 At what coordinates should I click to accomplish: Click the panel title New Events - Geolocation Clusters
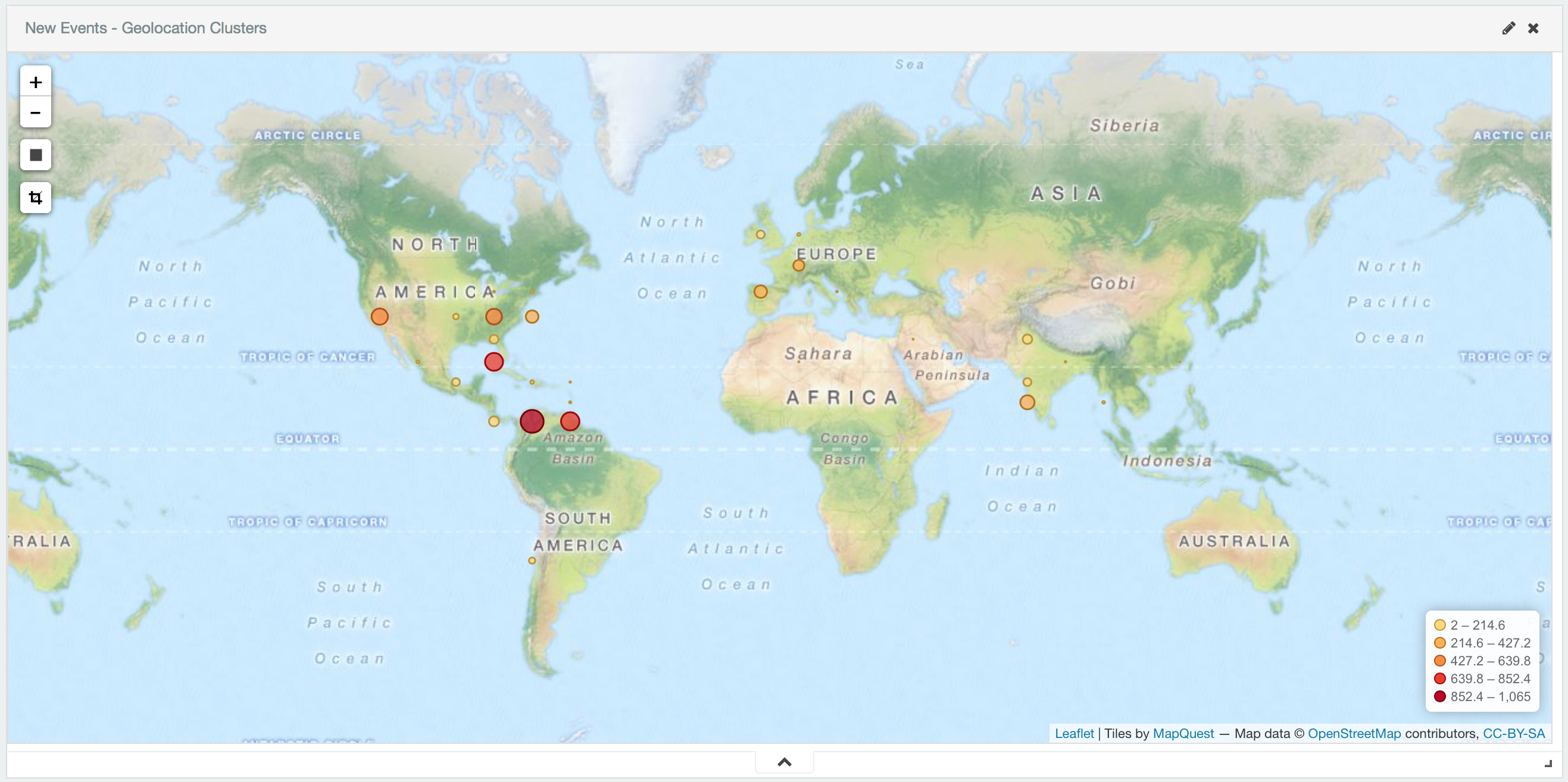click(x=145, y=28)
